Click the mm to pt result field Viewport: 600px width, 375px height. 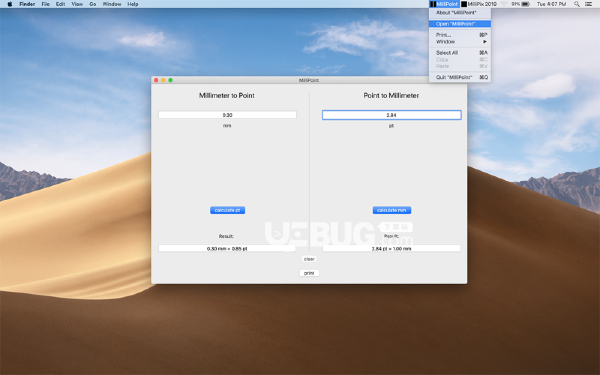pyautogui.click(x=227, y=248)
